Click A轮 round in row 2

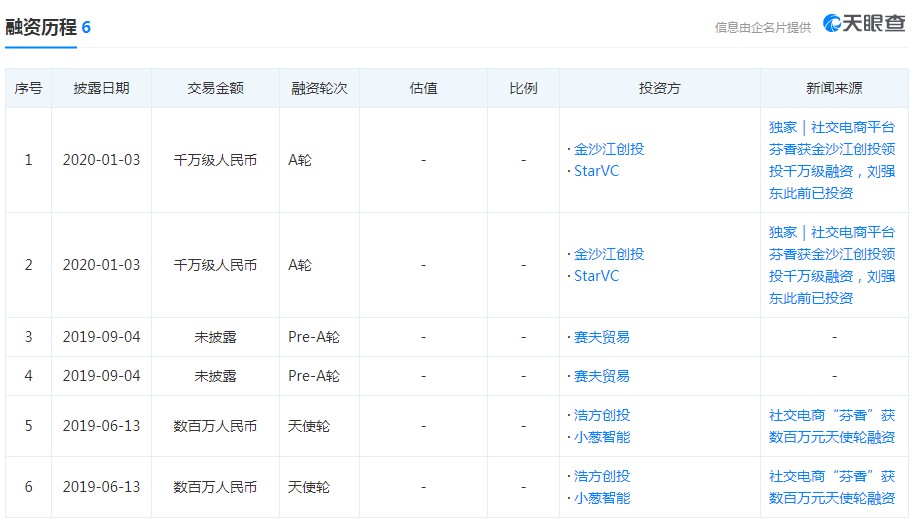(300, 265)
